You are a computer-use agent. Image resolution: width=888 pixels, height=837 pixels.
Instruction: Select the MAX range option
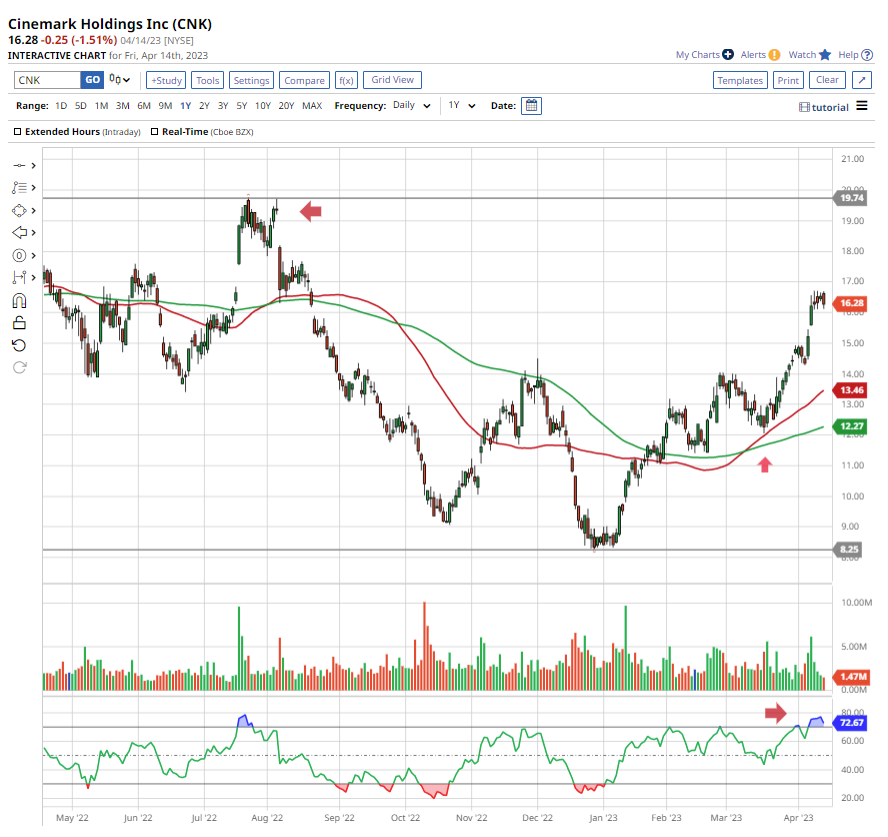[312, 106]
